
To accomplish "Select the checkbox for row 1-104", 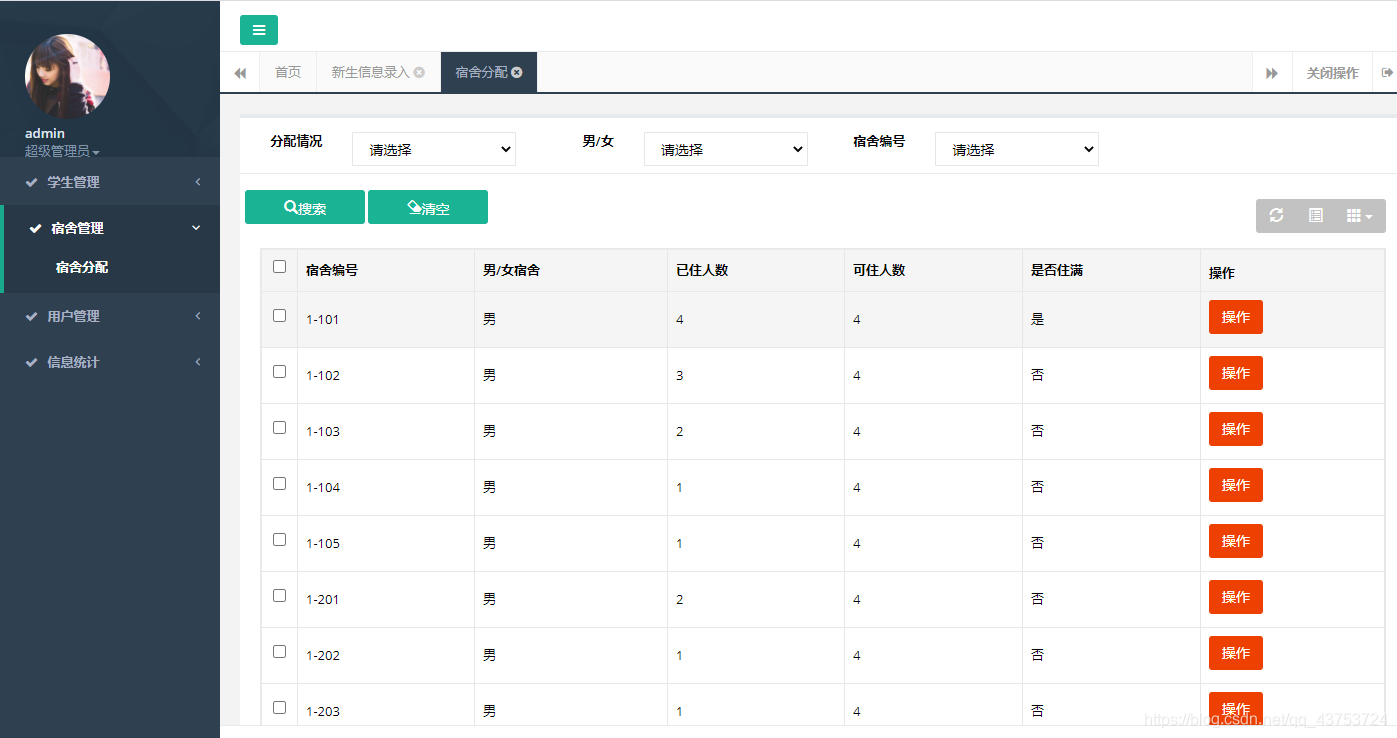I will (280, 484).
